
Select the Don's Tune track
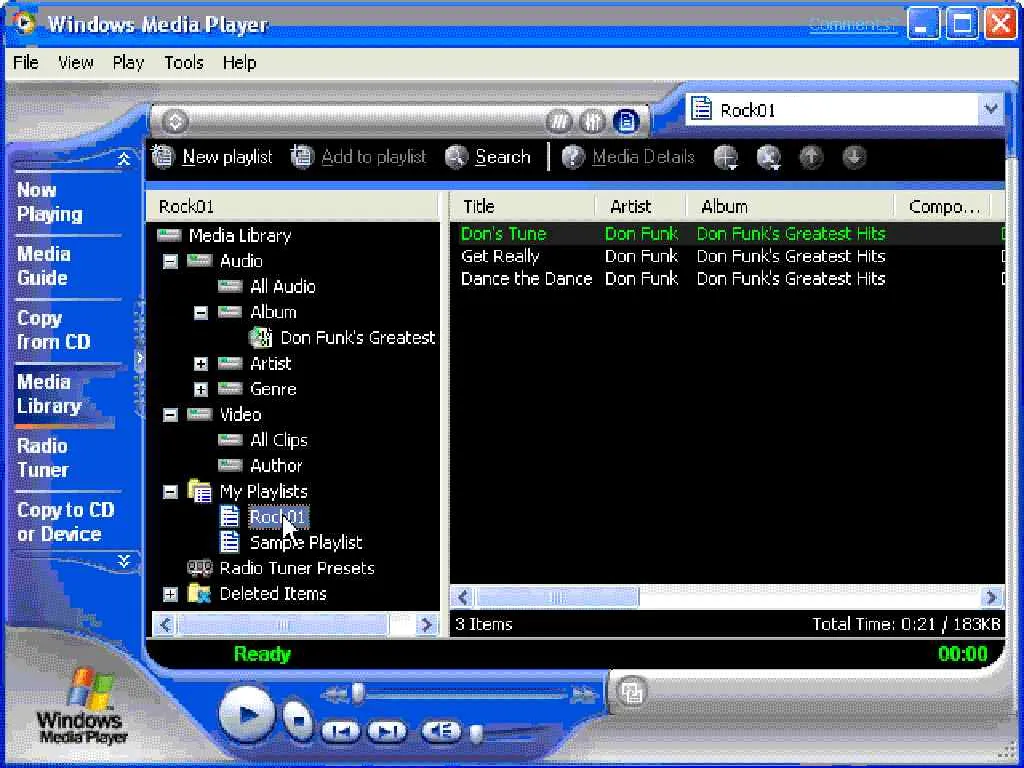(504, 234)
